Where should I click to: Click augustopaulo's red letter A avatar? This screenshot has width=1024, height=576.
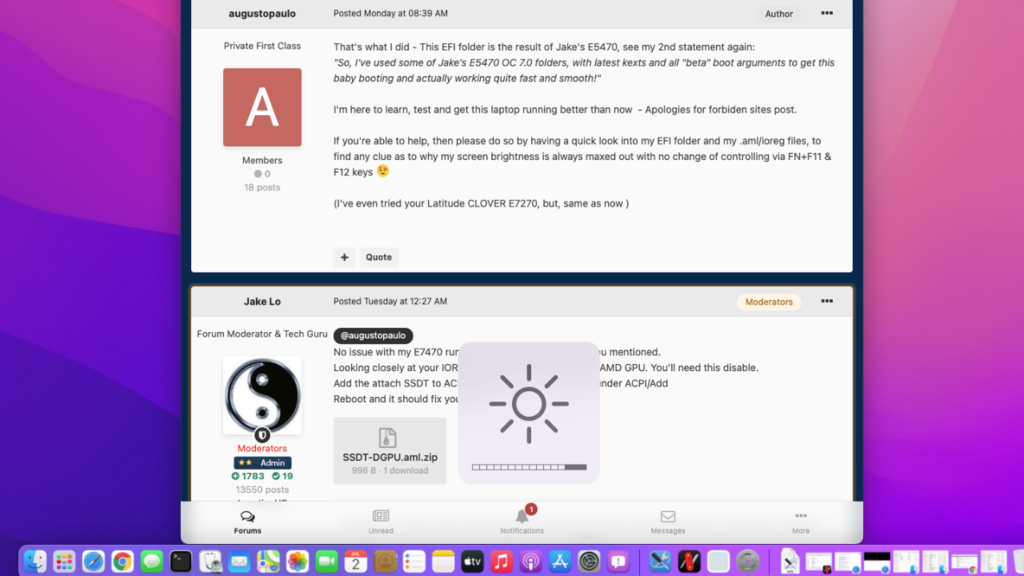click(x=262, y=107)
